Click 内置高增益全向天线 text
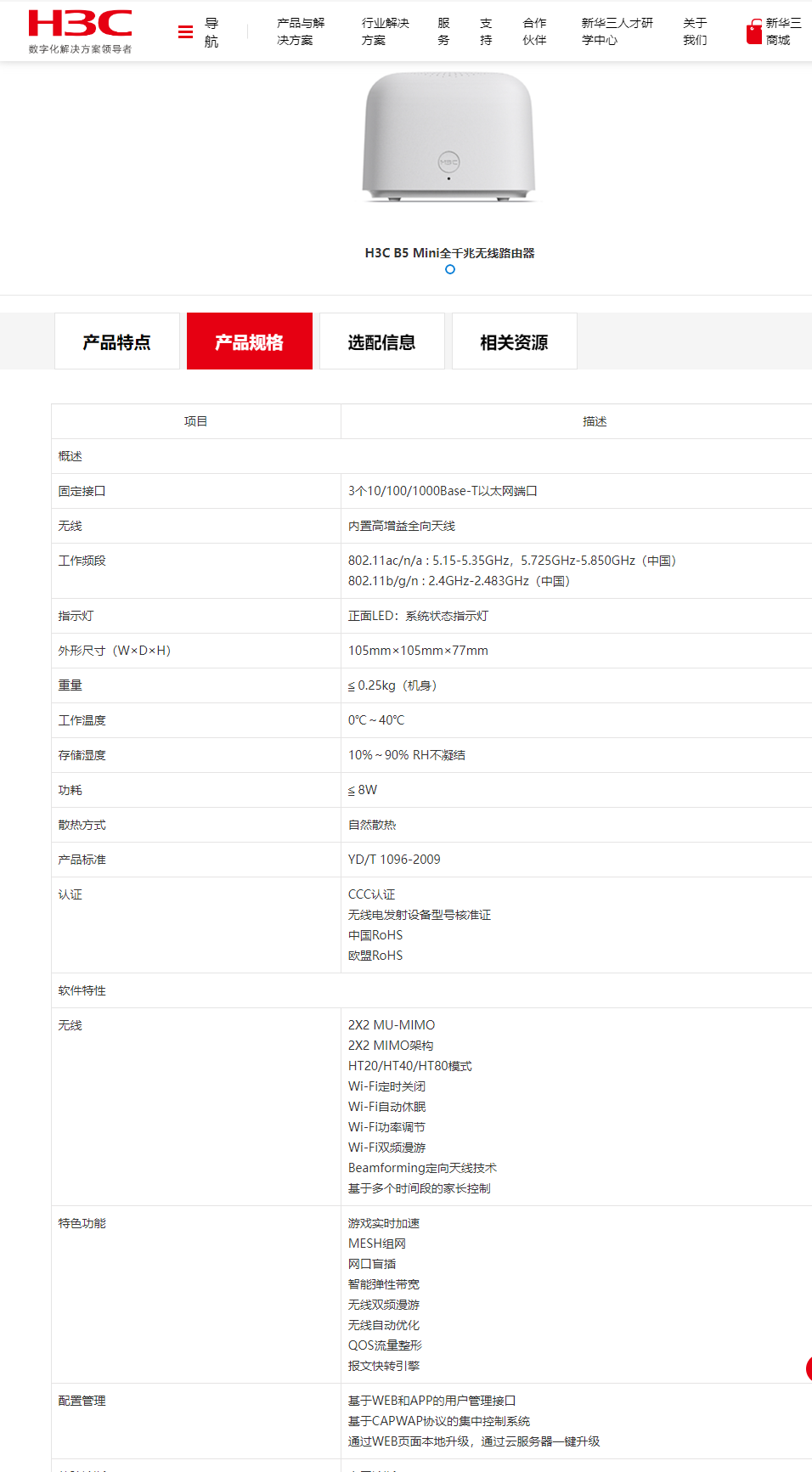This screenshot has width=812, height=1472. pos(402,526)
